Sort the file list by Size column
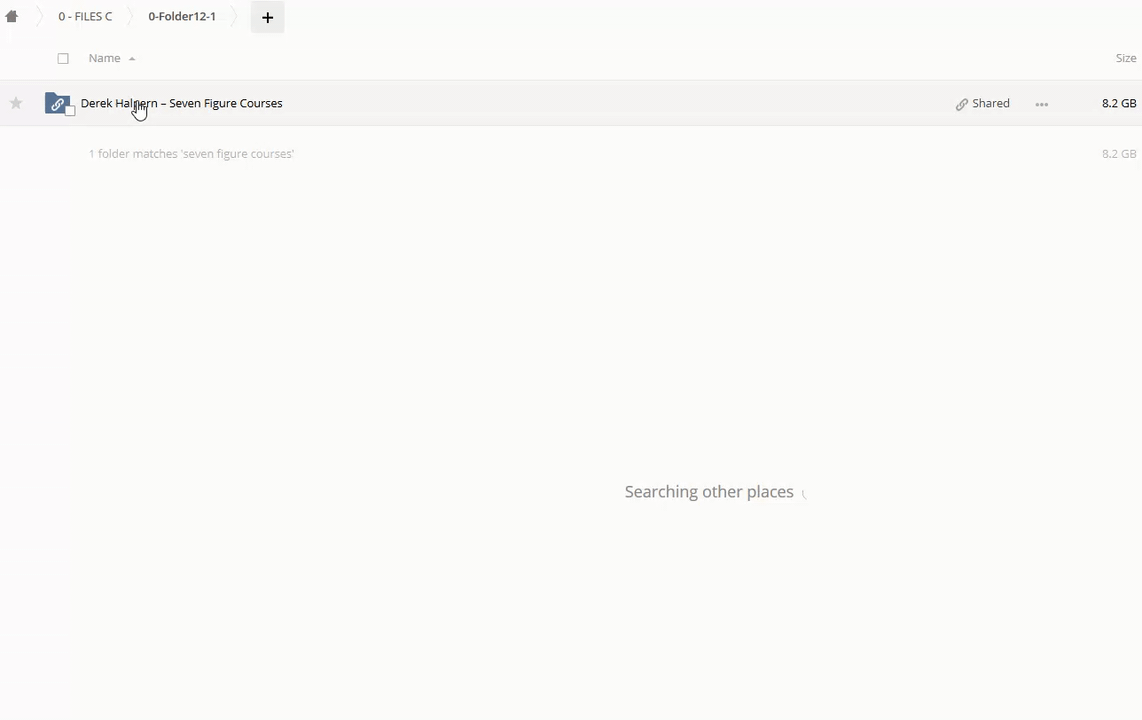This screenshot has height=720, width=1142. (1125, 58)
